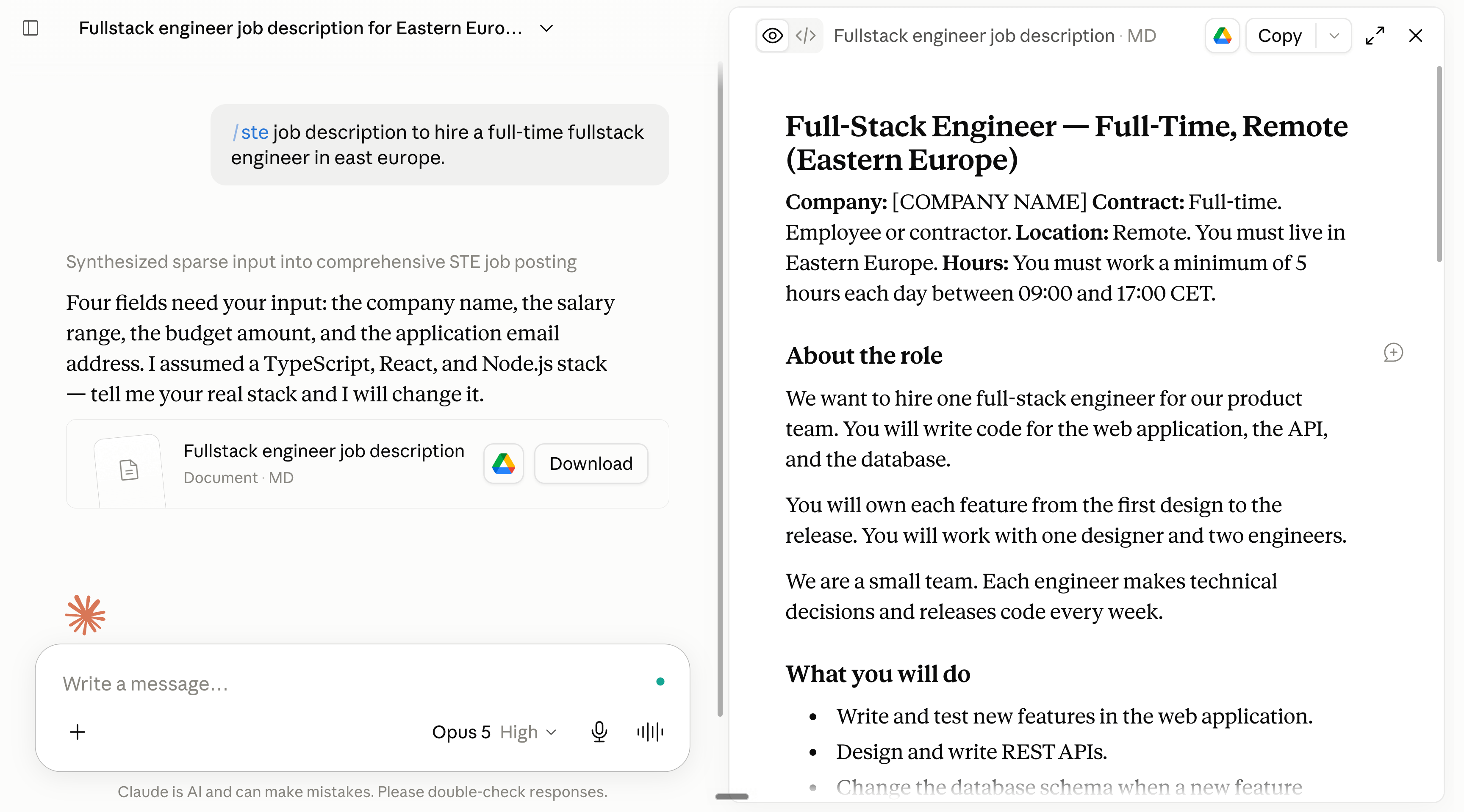Save artifact to Google Drive in header

click(x=1222, y=36)
